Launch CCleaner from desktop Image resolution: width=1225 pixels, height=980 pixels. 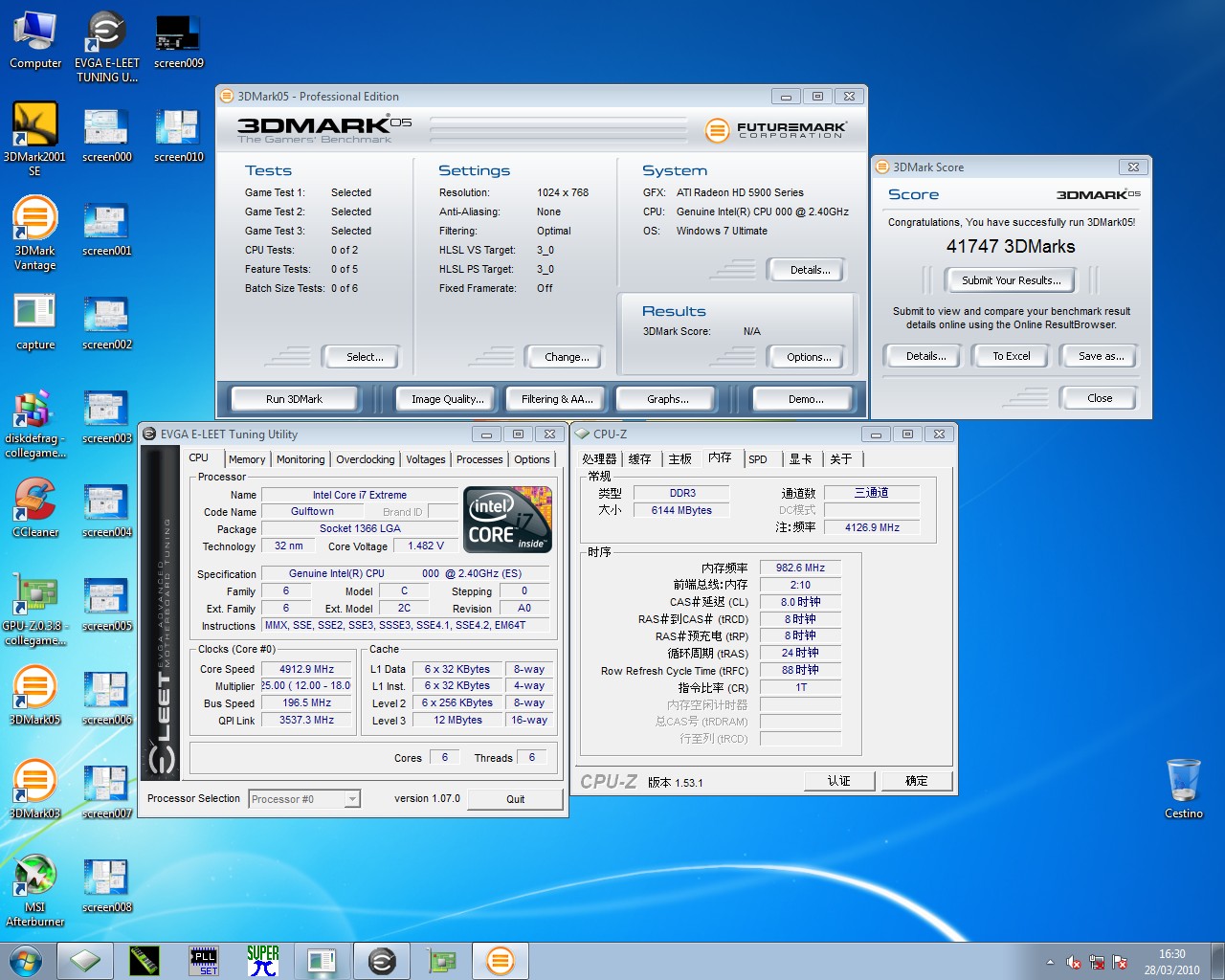[34, 508]
